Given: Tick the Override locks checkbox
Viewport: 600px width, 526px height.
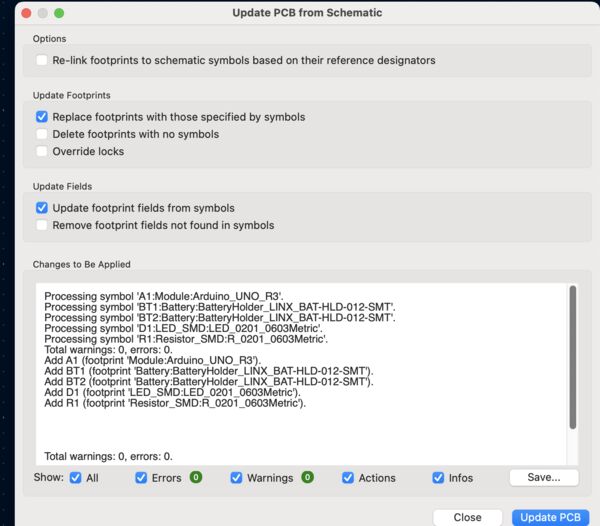Looking at the screenshot, I should [x=42, y=151].
